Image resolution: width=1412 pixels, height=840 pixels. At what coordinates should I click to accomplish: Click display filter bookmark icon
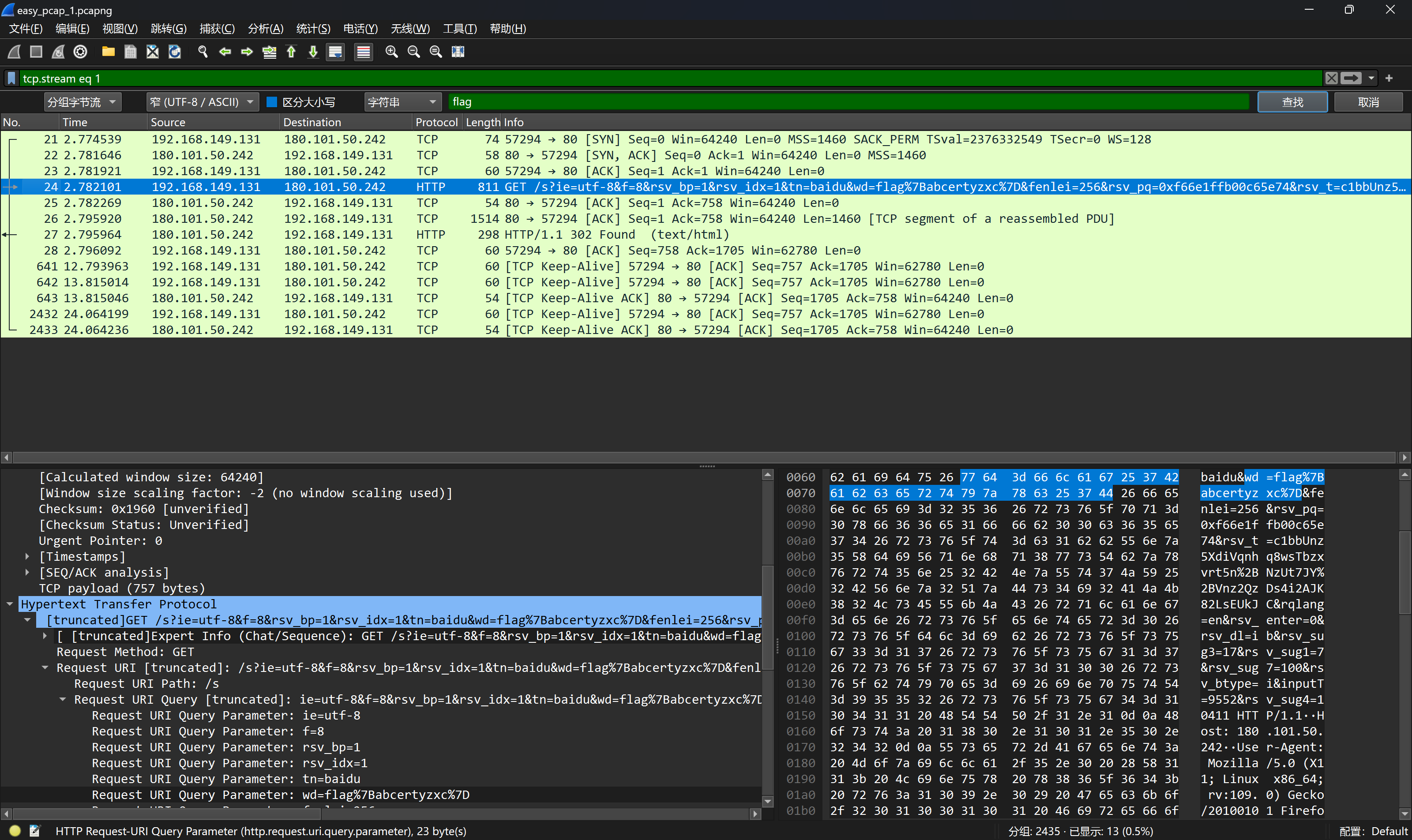(11, 78)
